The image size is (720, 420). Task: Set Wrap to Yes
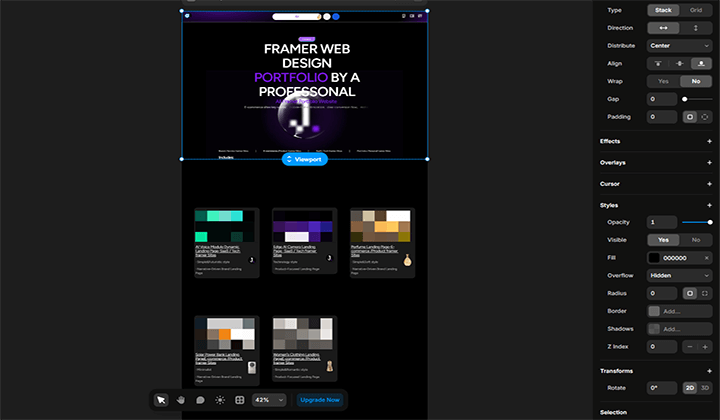663,81
